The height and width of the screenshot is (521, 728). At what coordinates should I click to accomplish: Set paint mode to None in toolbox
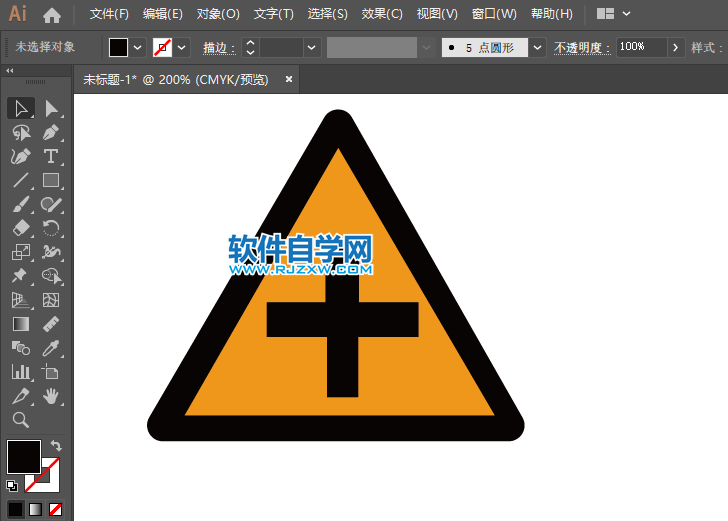56,509
